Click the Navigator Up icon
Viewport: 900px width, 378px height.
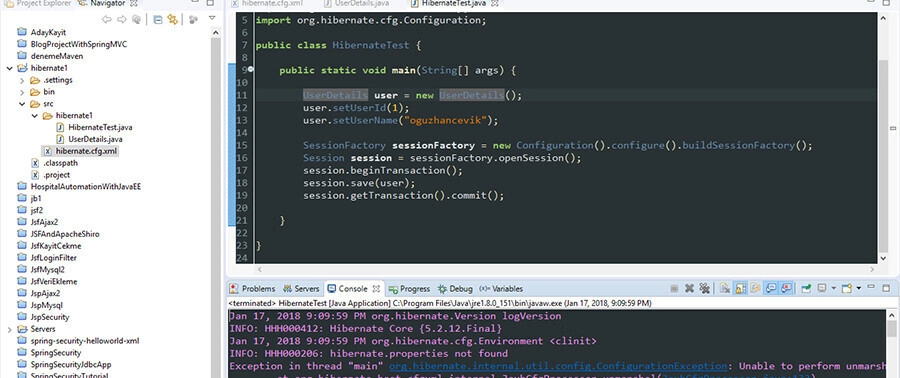137,20
